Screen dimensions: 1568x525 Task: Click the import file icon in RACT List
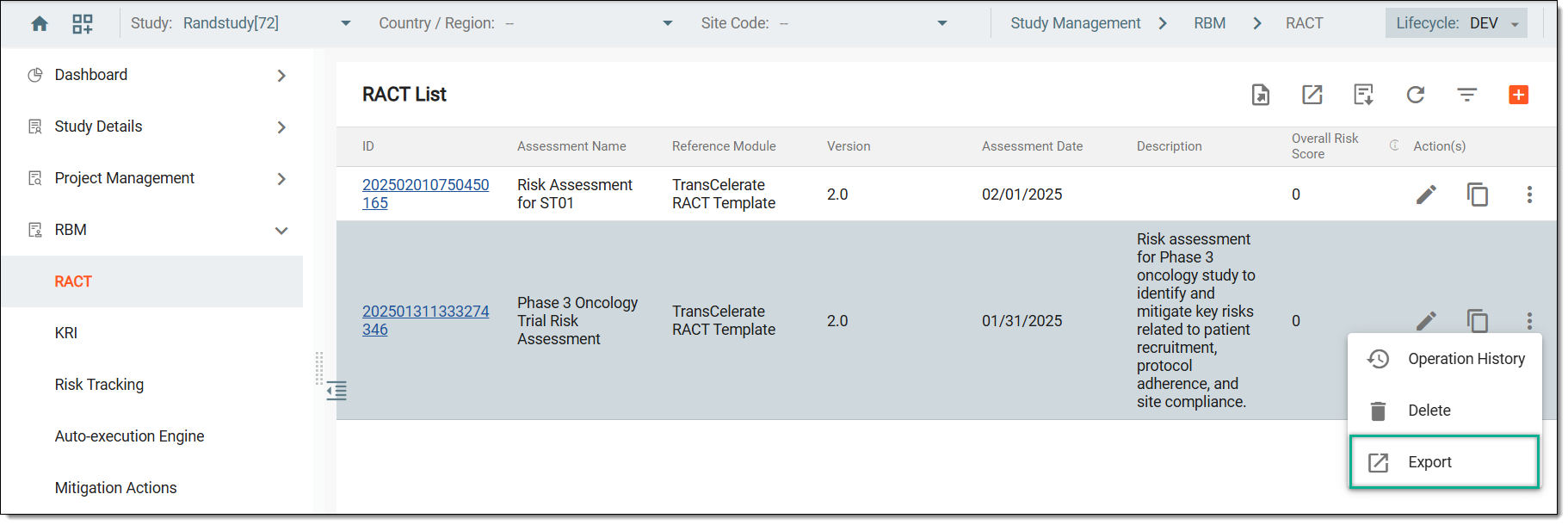(x=1261, y=95)
